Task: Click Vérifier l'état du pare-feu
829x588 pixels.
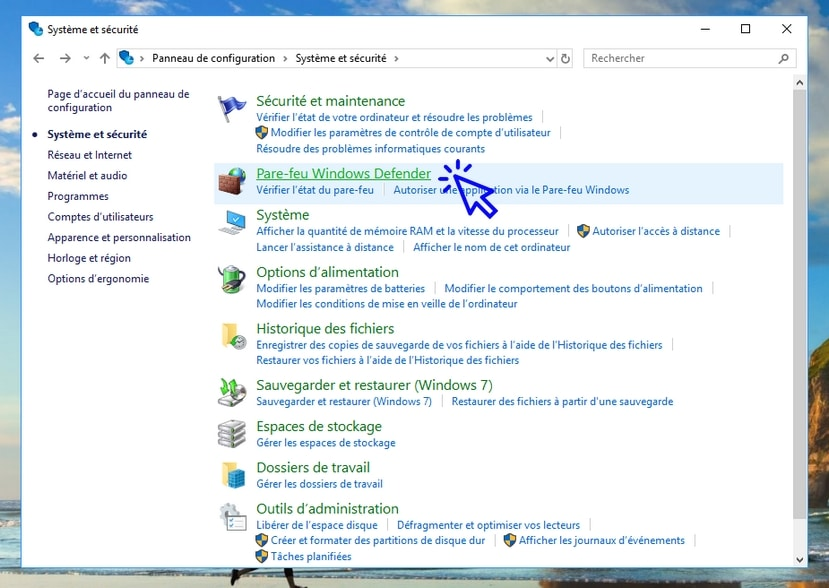Action: tap(315, 190)
